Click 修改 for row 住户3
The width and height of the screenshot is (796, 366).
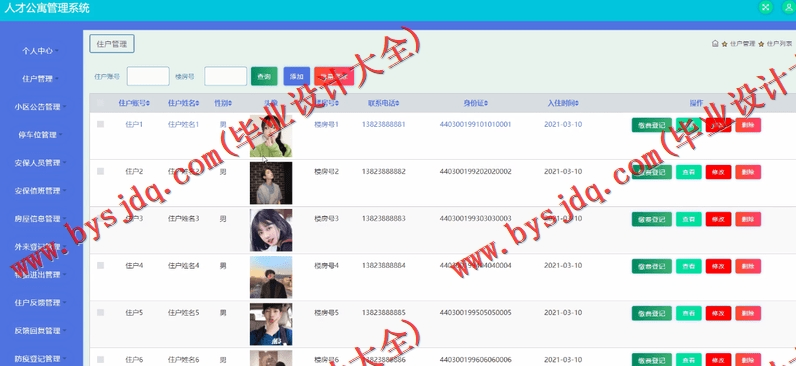coord(718,219)
